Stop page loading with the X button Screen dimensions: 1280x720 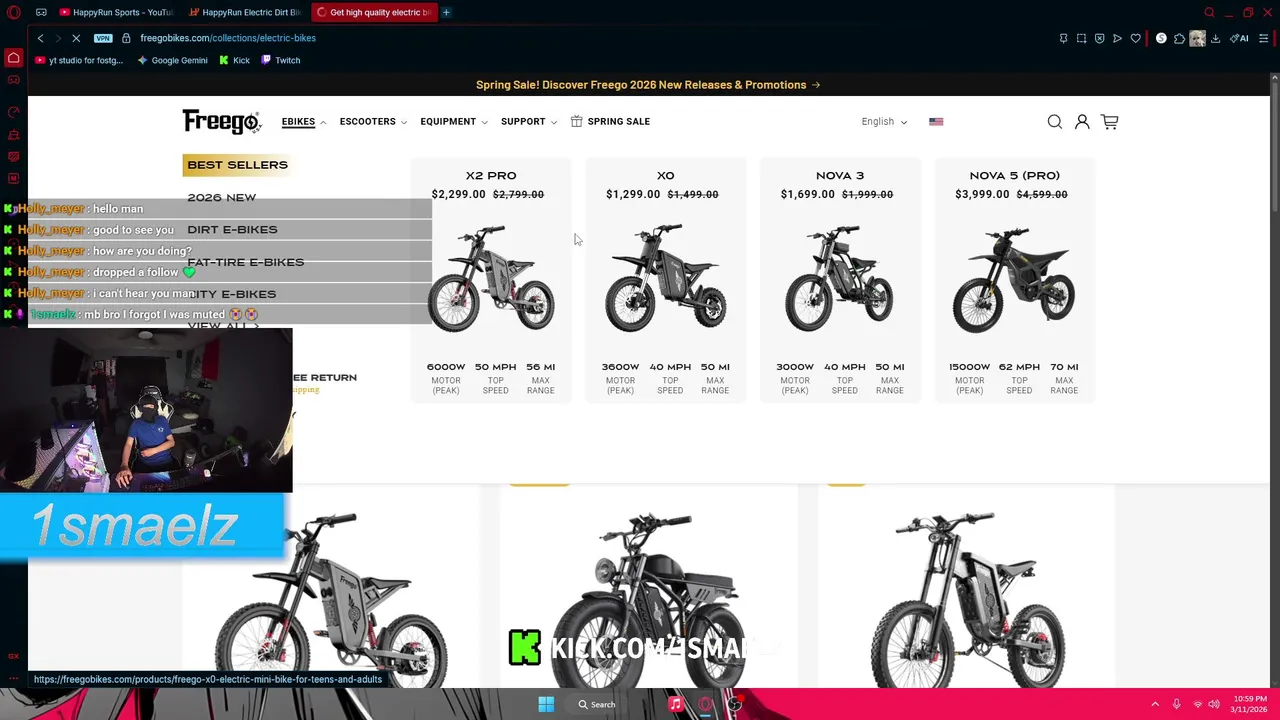[x=76, y=38]
